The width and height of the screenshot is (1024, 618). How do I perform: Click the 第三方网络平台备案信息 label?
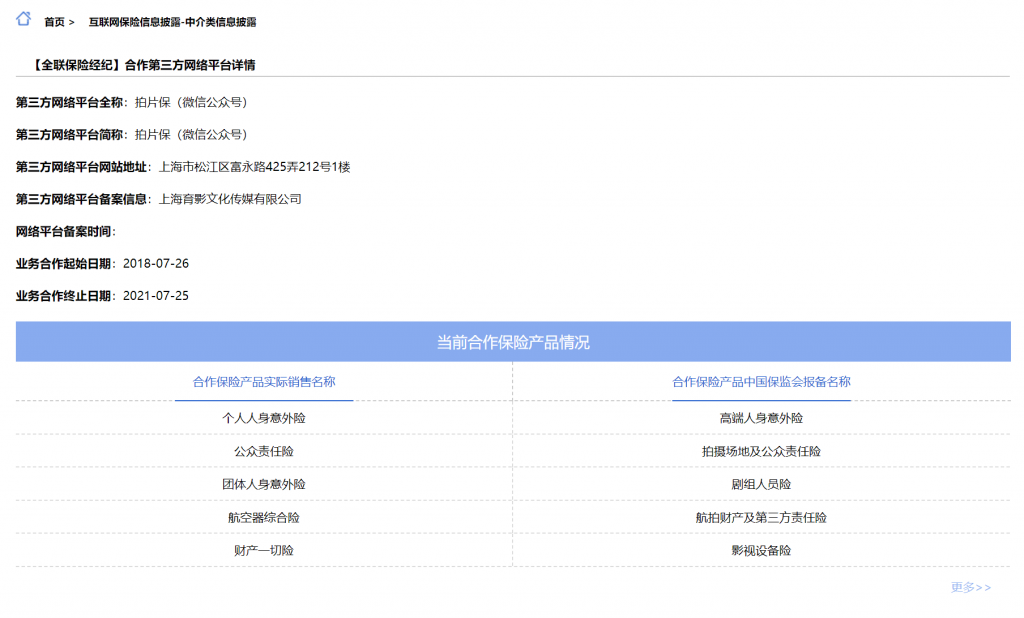tap(82, 199)
